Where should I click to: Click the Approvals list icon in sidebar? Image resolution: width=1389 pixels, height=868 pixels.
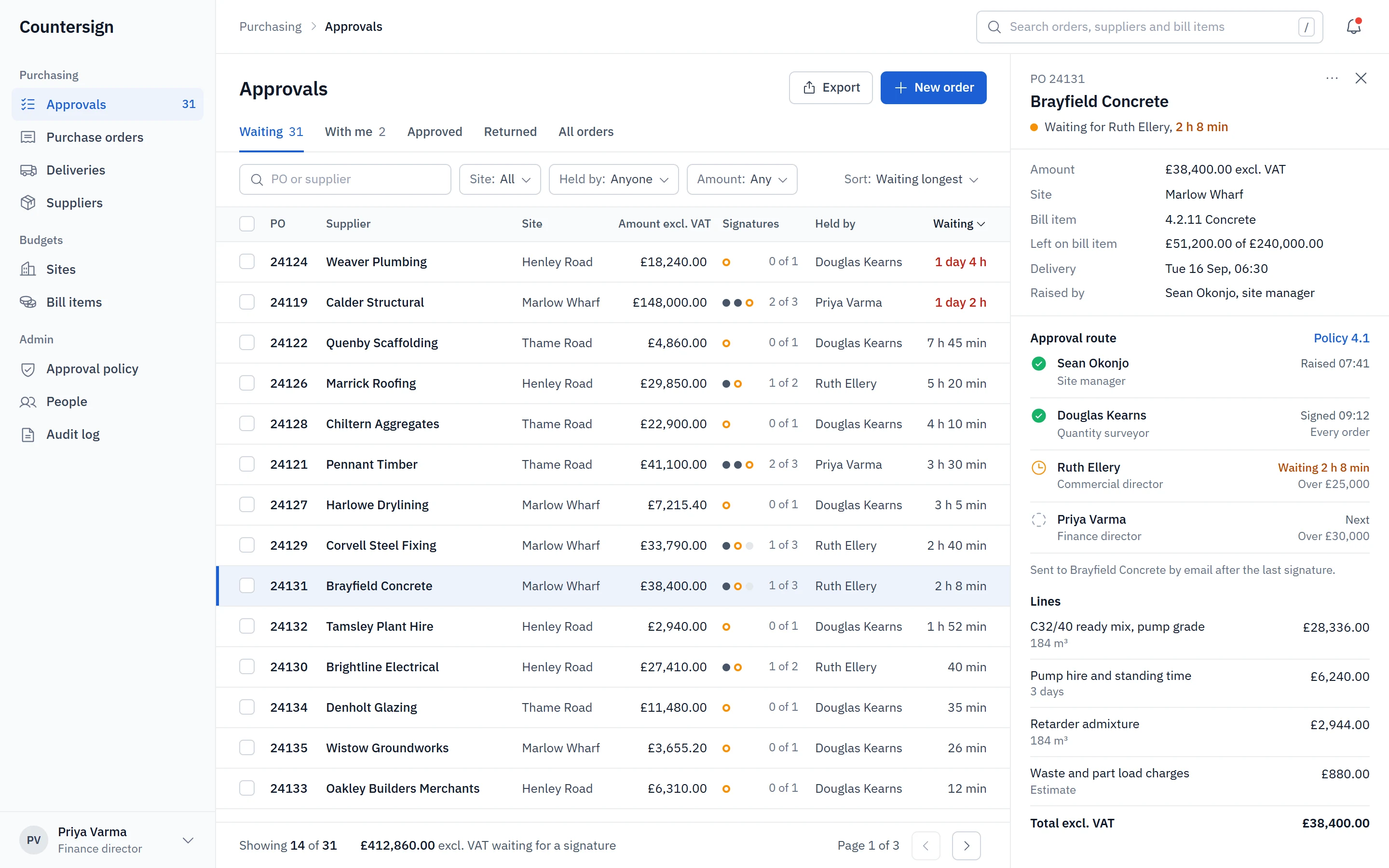(x=28, y=105)
